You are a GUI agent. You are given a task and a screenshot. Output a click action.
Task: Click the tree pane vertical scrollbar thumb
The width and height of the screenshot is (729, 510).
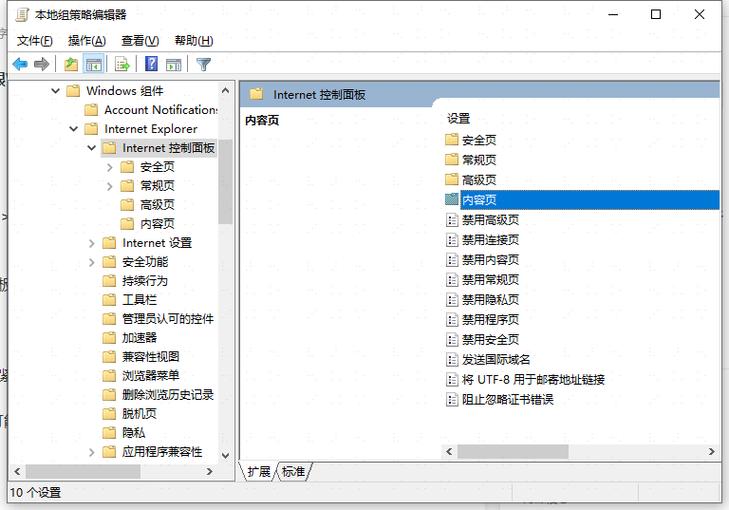(225, 181)
